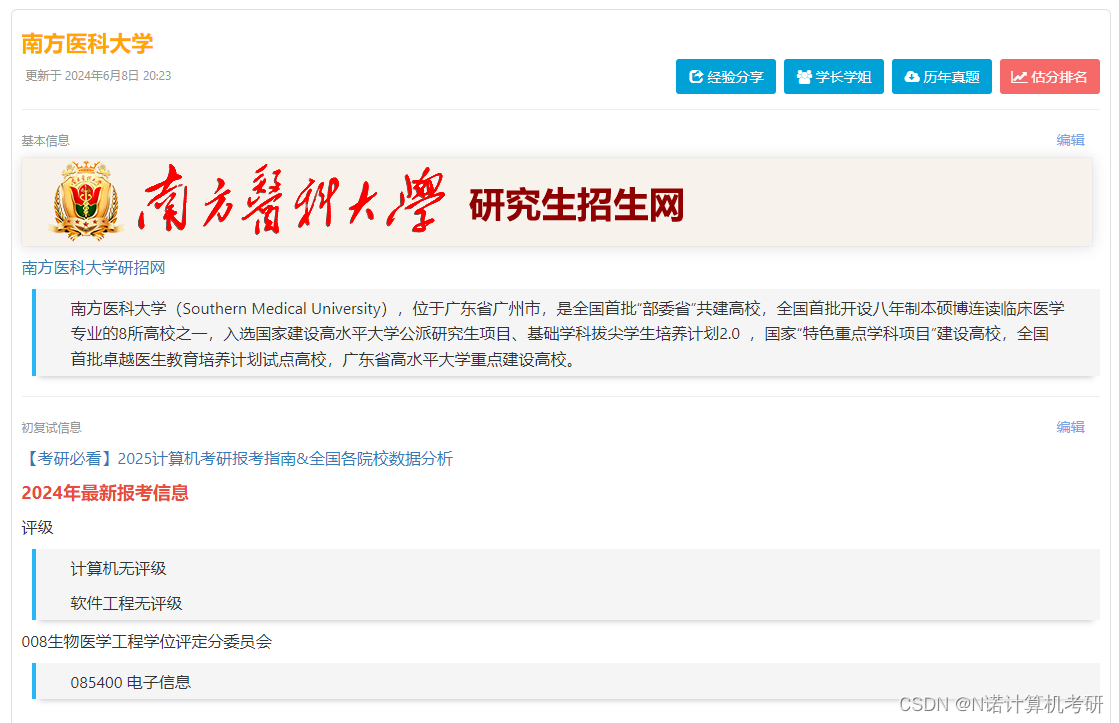Open the 南方医科大学研招网 link
The height and width of the screenshot is (723, 1119).
pos(93,268)
